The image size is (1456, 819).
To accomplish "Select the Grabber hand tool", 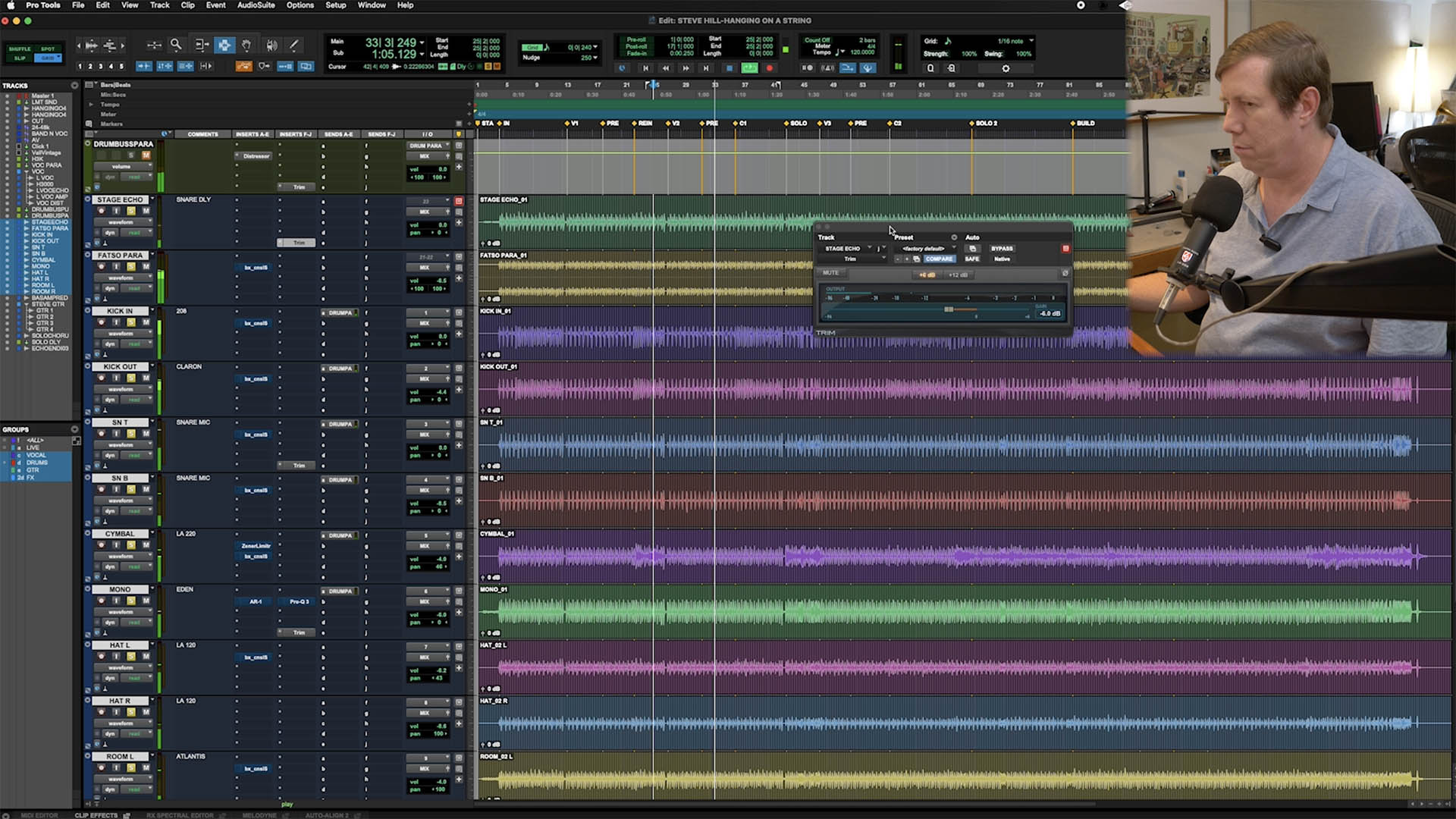I will 246,45.
